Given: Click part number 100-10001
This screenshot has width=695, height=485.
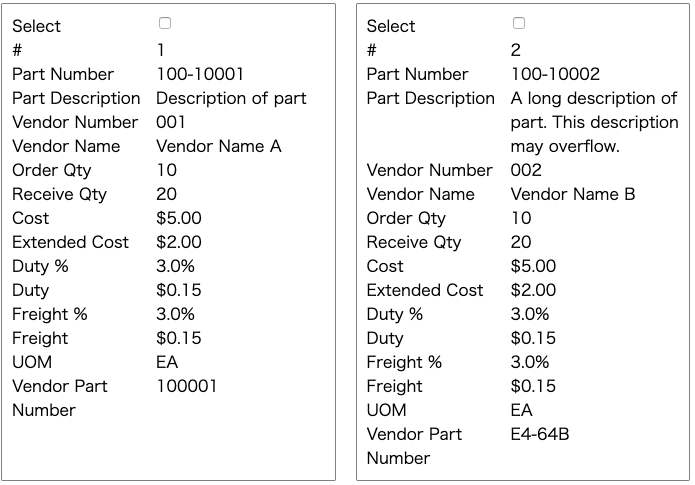Looking at the screenshot, I should (x=200, y=74).
